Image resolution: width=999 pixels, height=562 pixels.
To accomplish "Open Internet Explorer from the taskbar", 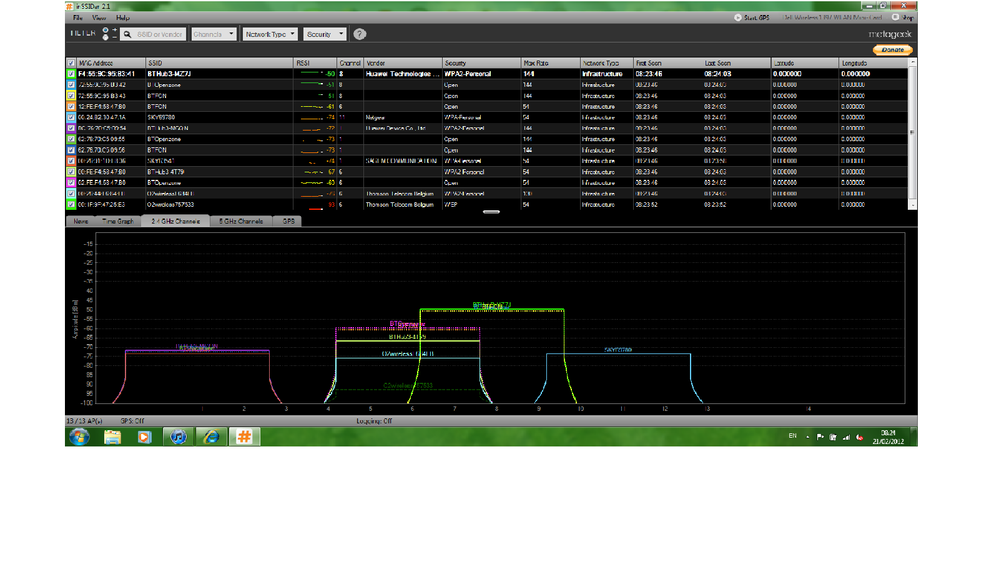I will click(211, 436).
